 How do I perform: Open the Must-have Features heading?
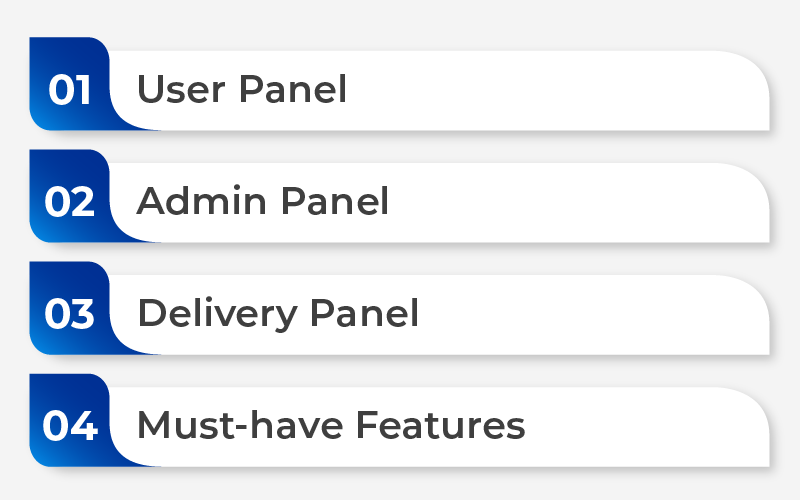pyautogui.click(x=331, y=426)
